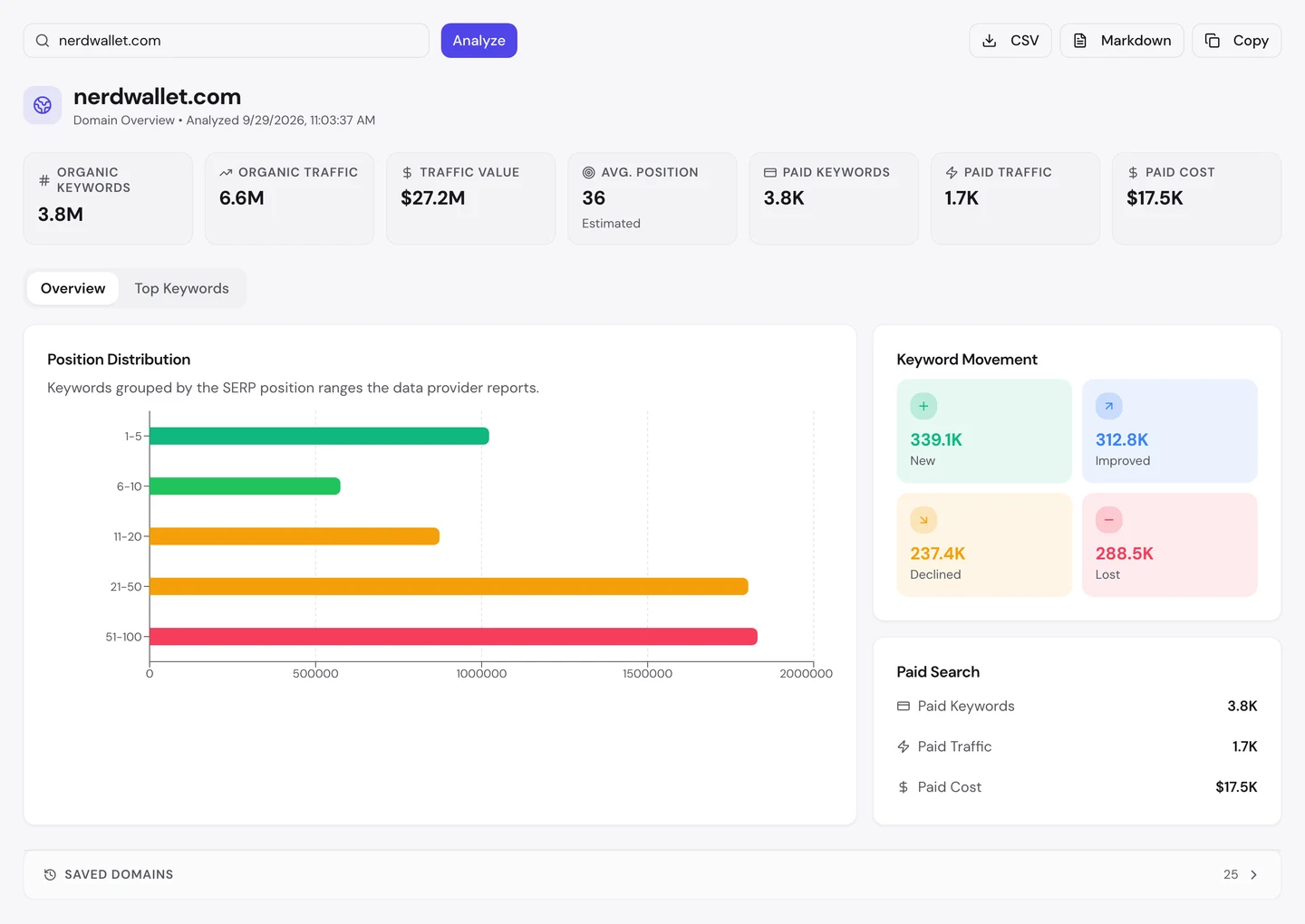Click the orange down-arrow icon on Declined card
Viewport: 1305px width, 924px height.
(923, 520)
